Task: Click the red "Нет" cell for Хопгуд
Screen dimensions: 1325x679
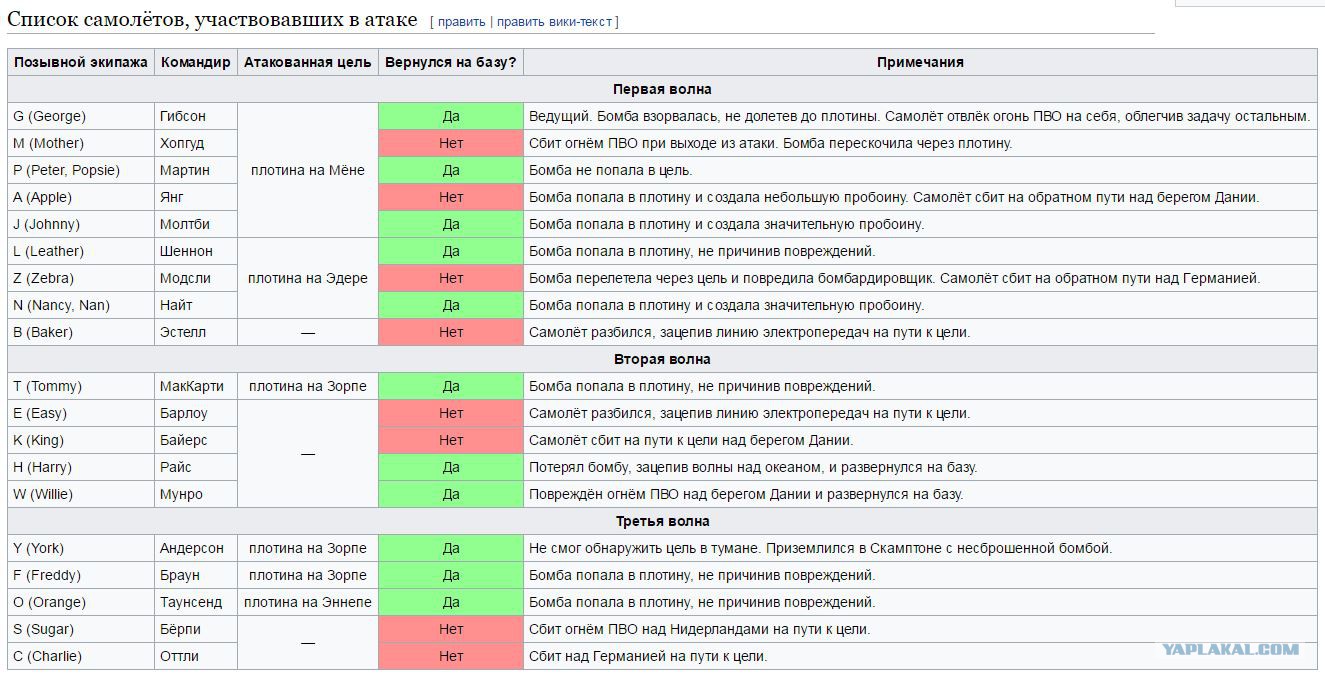Action: (x=451, y=143)
